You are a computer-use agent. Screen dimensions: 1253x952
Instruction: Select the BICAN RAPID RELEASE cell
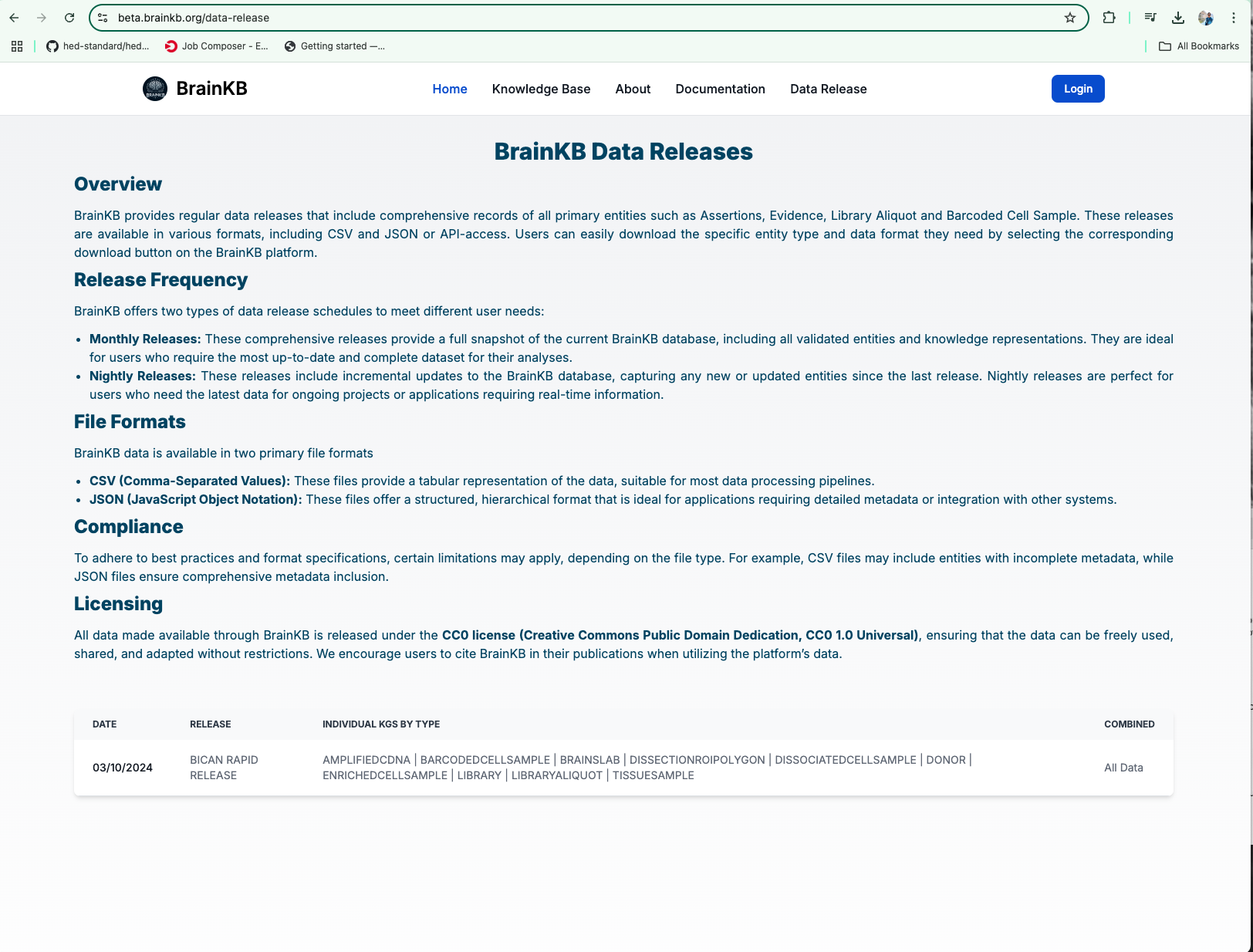click(x=224, y=768)
